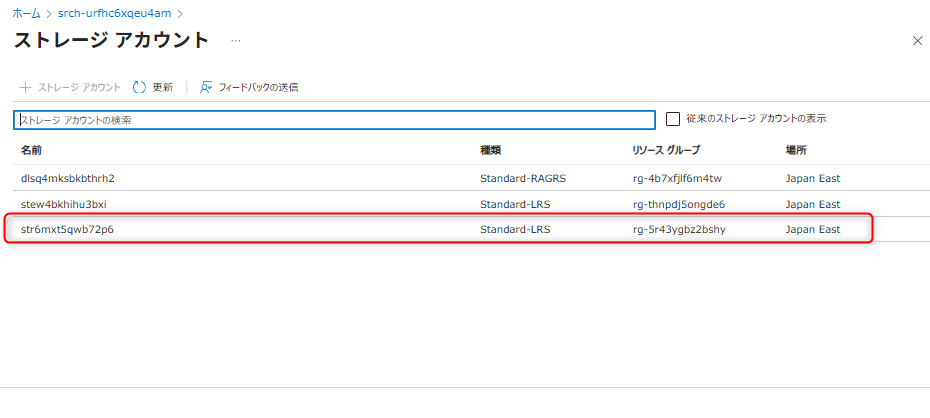Click Standard-LRS cell in str6mxt5qwb72p6 row

coord(515,229)
